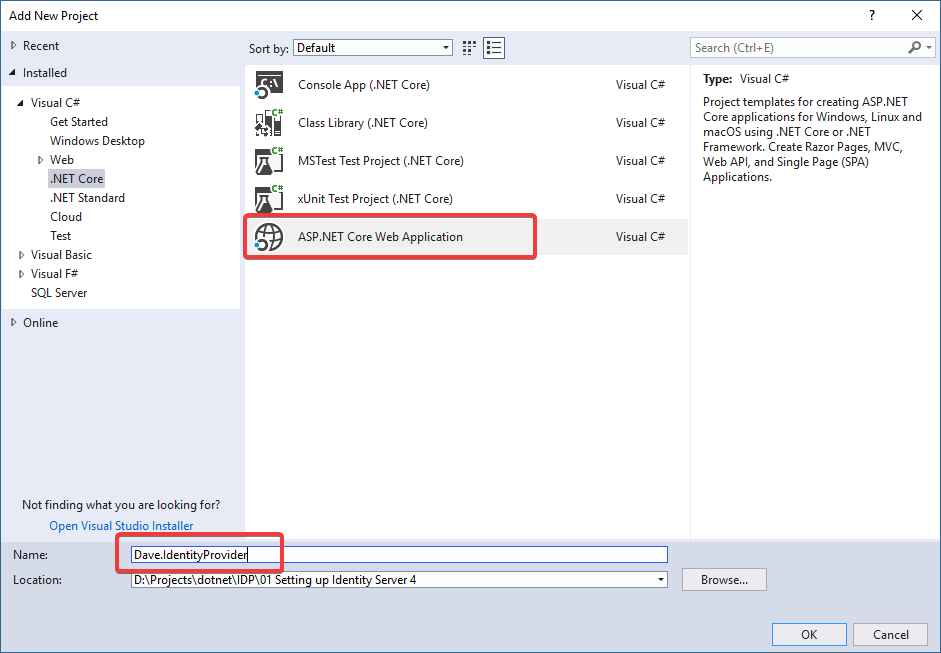The width and height of the screenshot is (941, 653).
Task: Switch to medium icons list view
Action: pos(494,48)
